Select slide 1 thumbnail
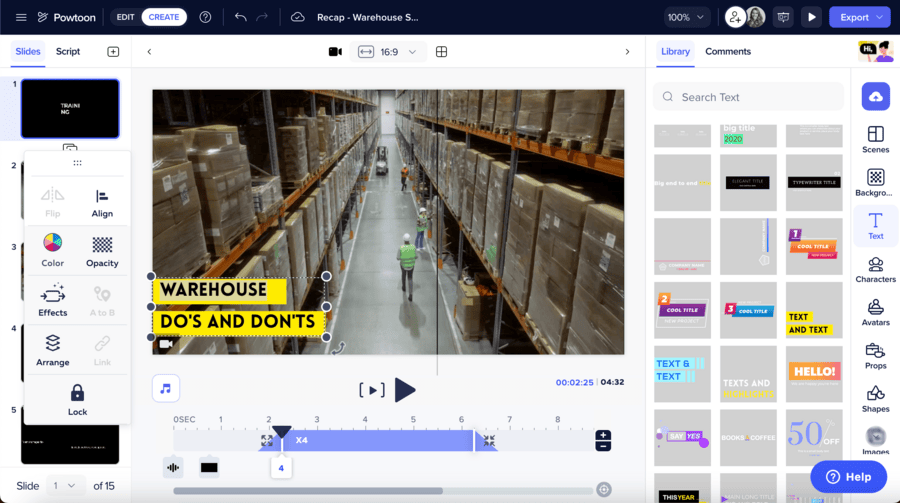This screenshot has height=503, width=900. [70, 109]
